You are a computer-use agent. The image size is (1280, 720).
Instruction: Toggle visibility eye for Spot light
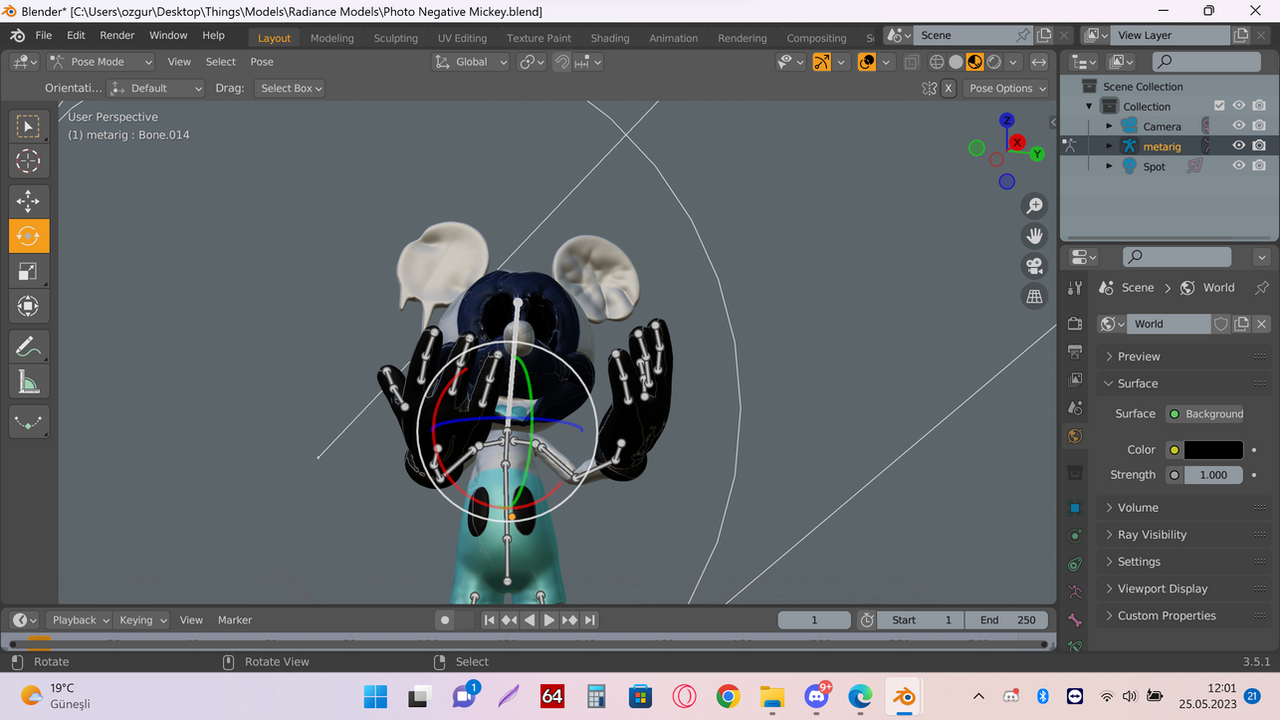coord(1239,166)
